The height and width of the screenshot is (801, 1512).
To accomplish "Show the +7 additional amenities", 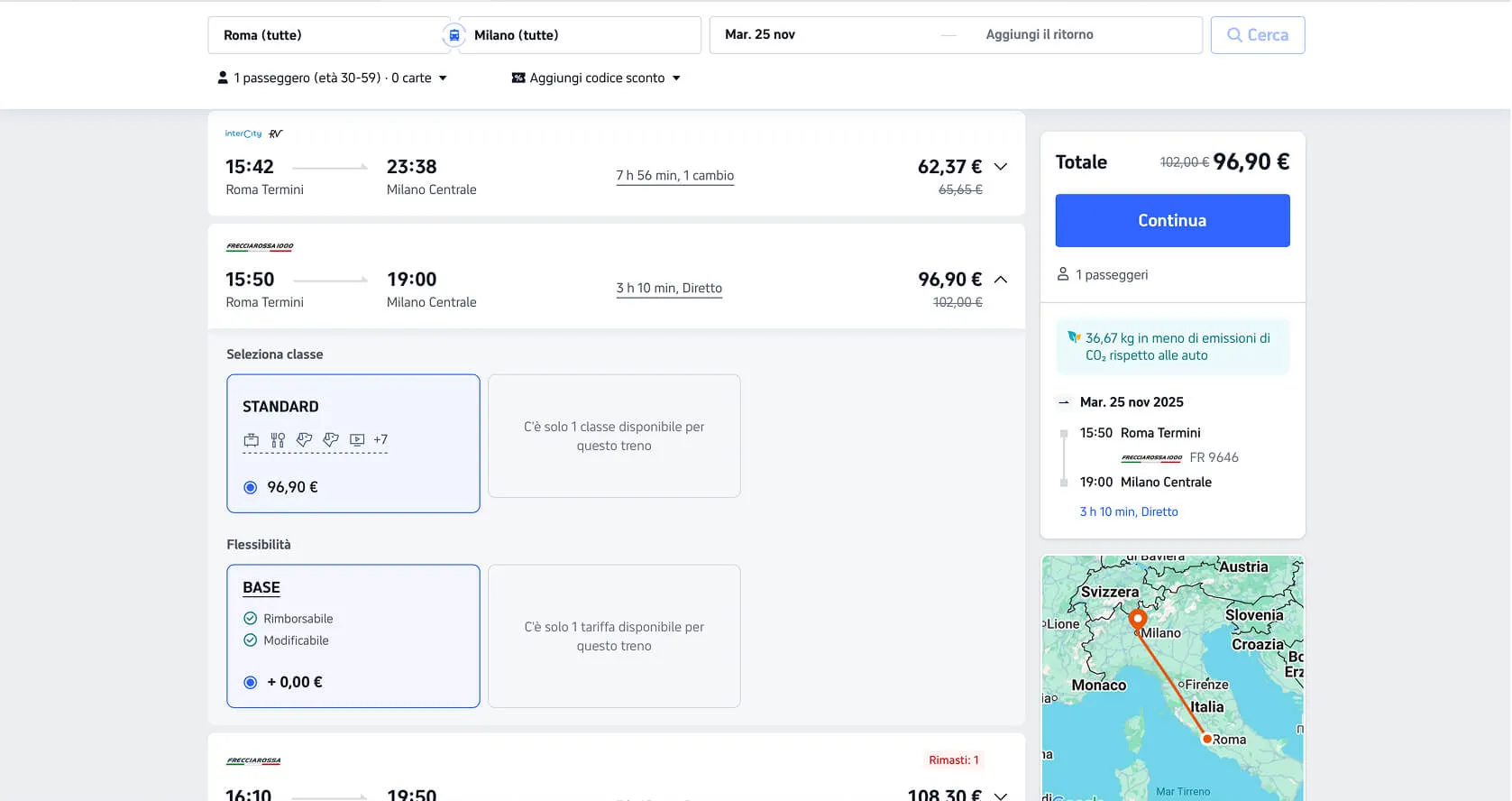I will 380,440.
